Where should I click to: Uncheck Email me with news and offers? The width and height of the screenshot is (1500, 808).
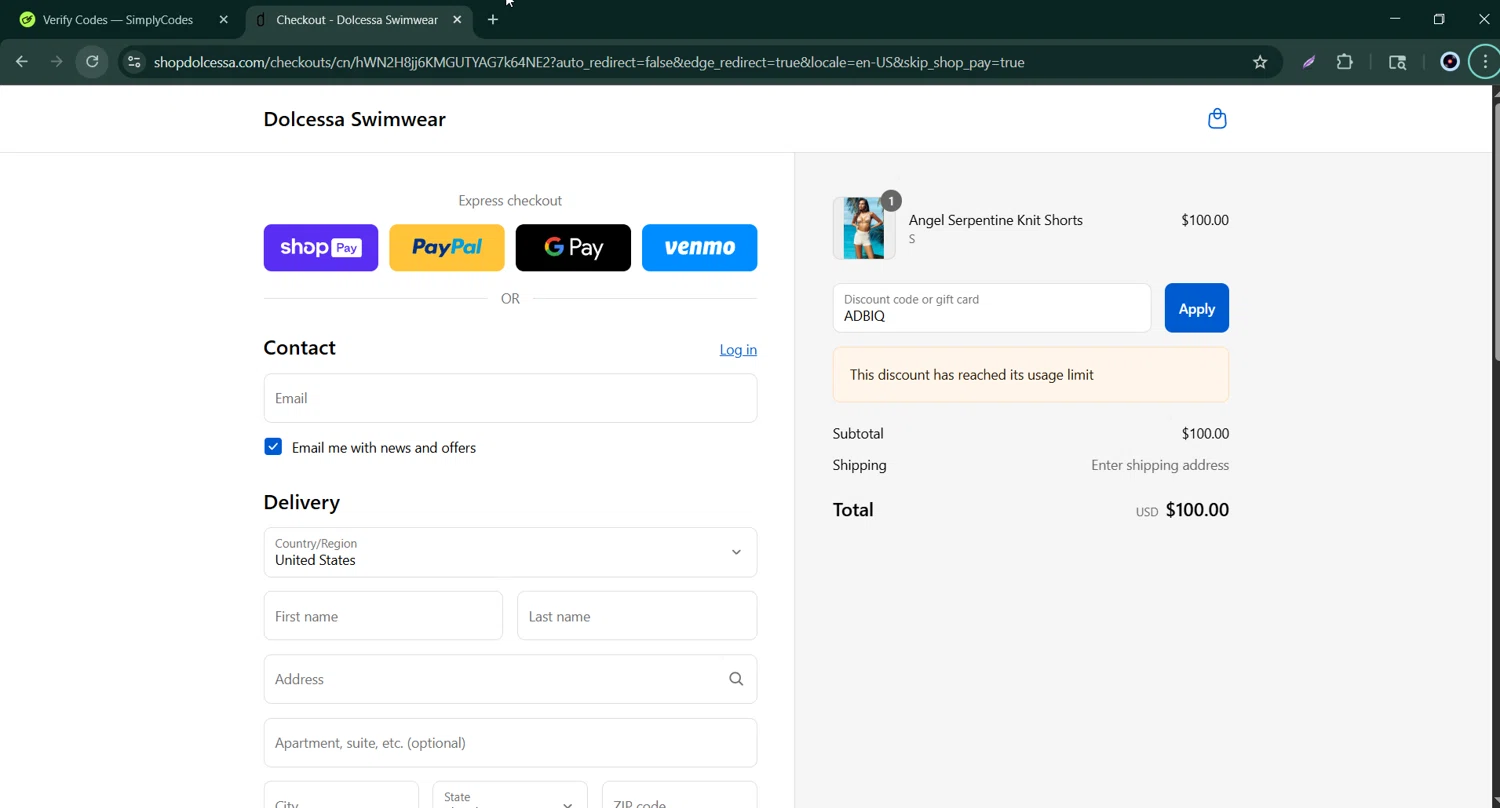273,447
